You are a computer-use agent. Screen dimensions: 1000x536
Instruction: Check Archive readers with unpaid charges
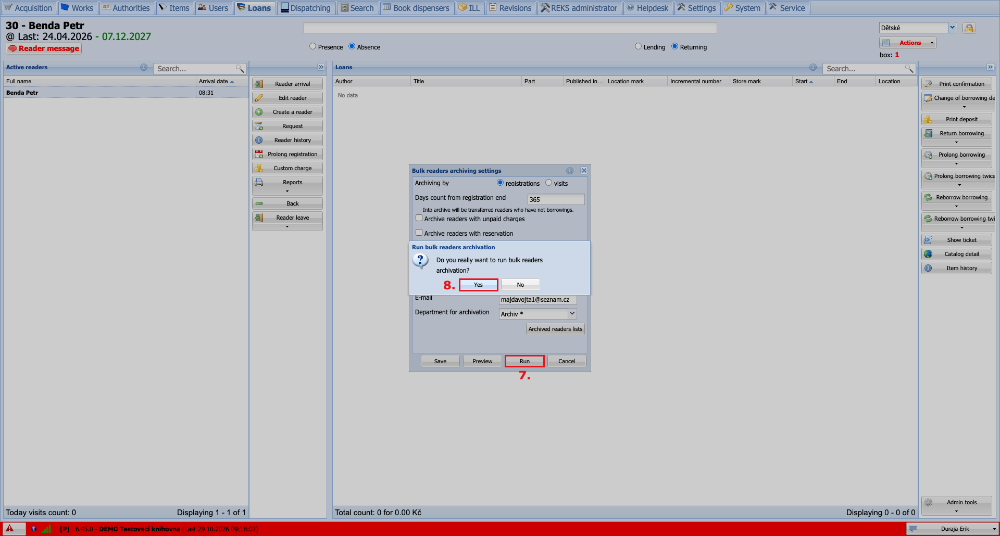coord(419,218)
